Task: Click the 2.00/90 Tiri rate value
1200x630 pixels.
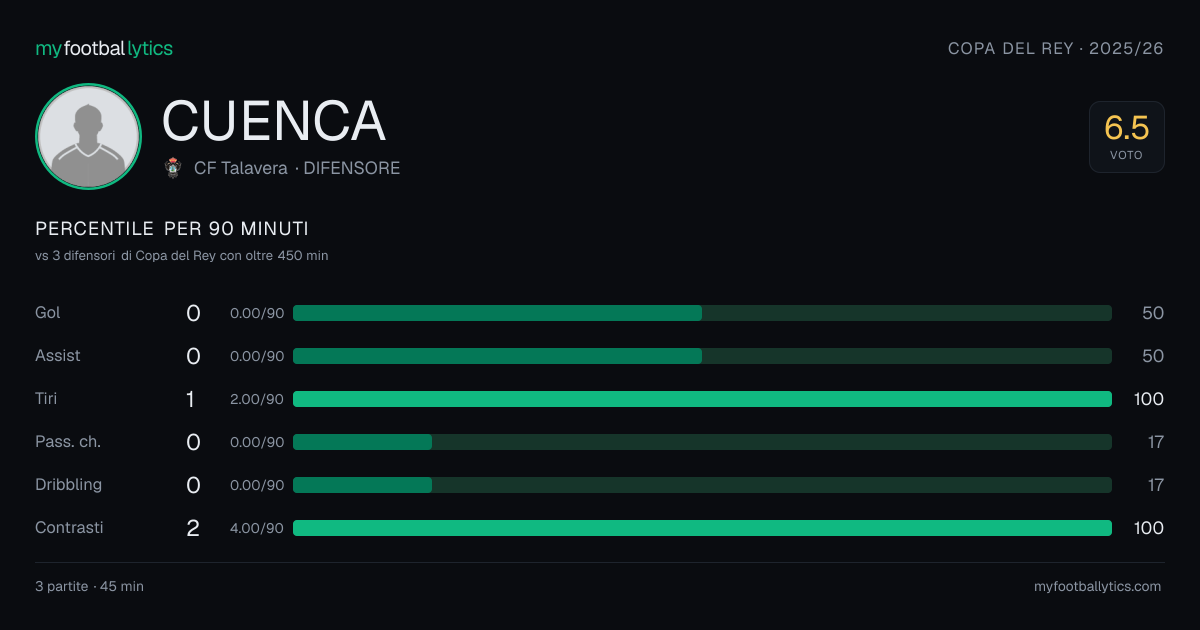Action: click(257, 399)
